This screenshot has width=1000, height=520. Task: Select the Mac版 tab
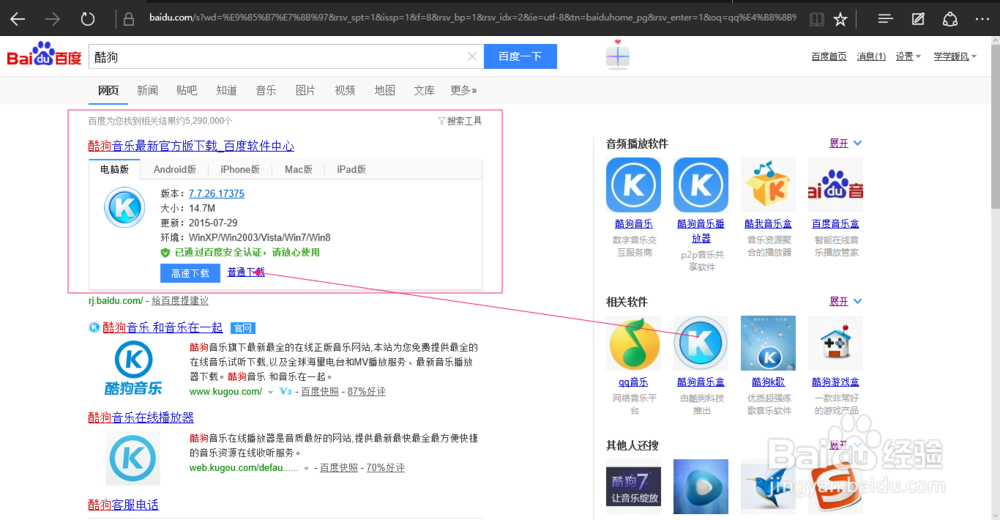[x=298, y=169]
